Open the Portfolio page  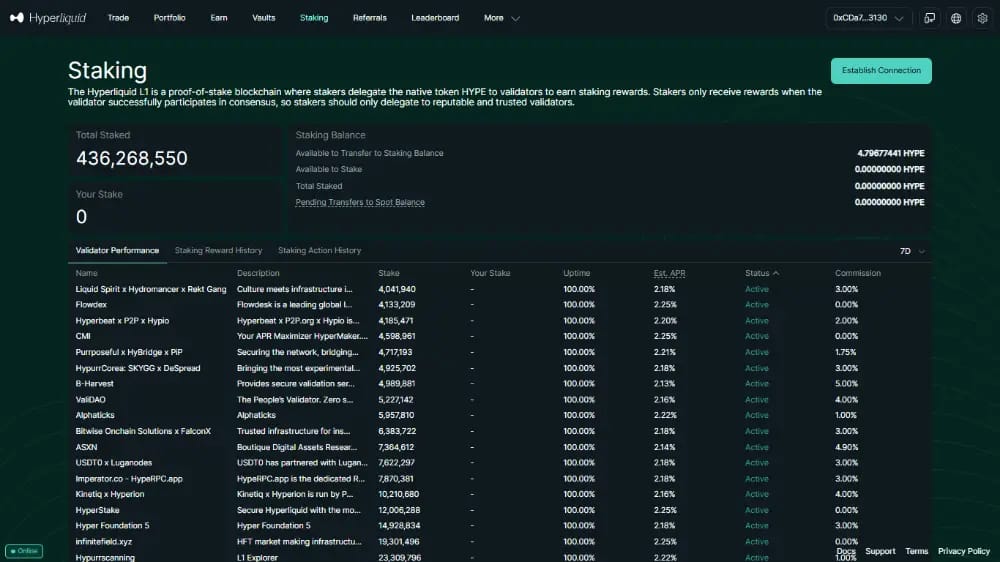pyautogui.click(x=170, y=18)
